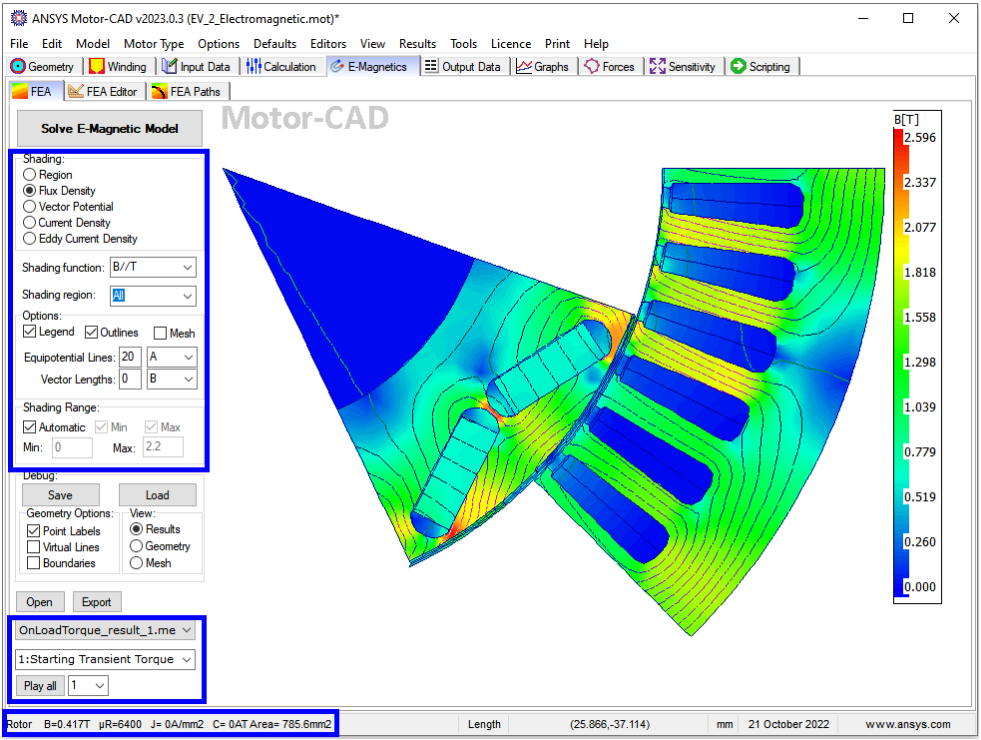This screenshot has width=981, height=740.
Task: Toggle Point Labels checkbox
Action: (34, 531)
